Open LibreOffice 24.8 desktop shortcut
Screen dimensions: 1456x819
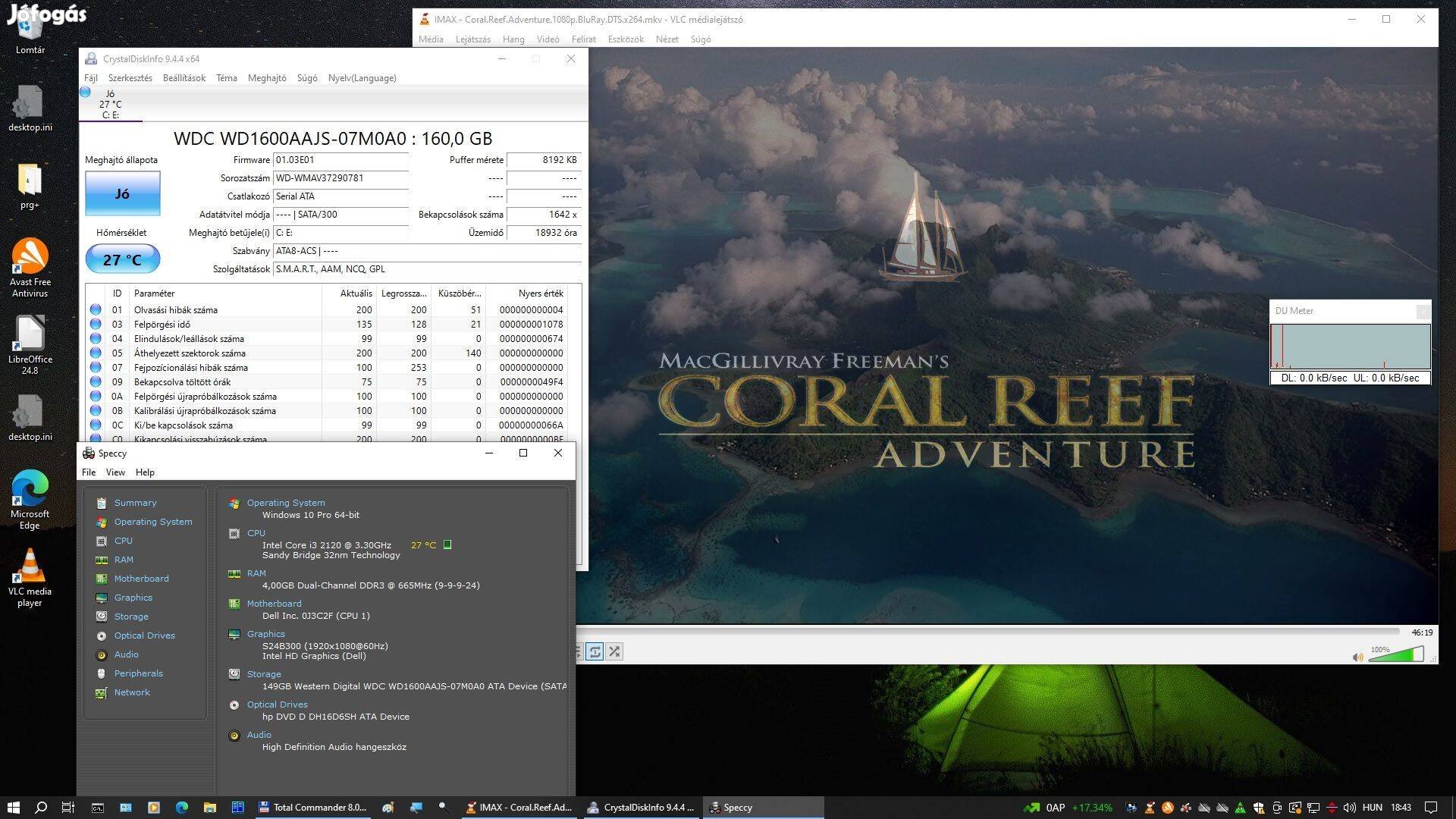tap(30, 345)
